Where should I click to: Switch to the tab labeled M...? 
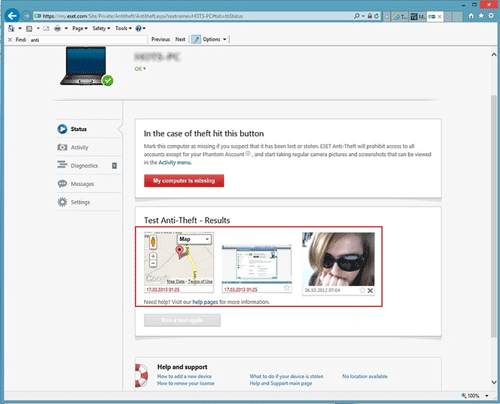[417, 16]
